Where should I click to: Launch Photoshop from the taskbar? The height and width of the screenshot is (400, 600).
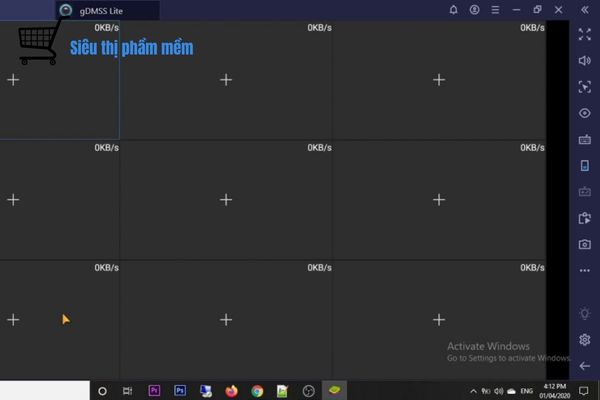180,390
